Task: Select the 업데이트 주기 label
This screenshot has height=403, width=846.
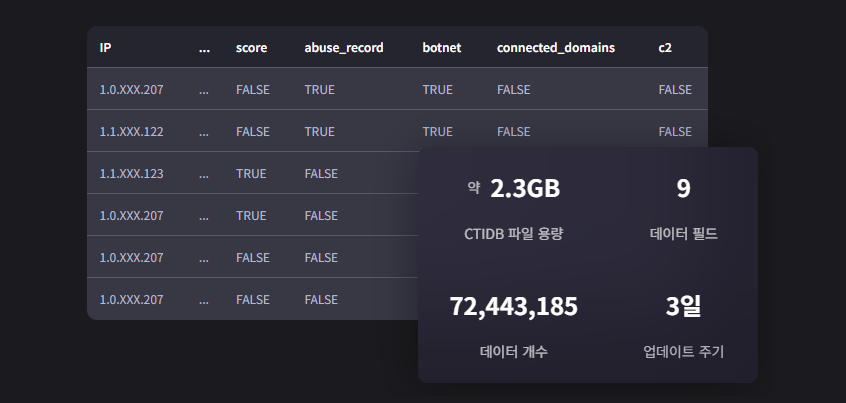Action: pyautogui.click(x=683, y=352)
